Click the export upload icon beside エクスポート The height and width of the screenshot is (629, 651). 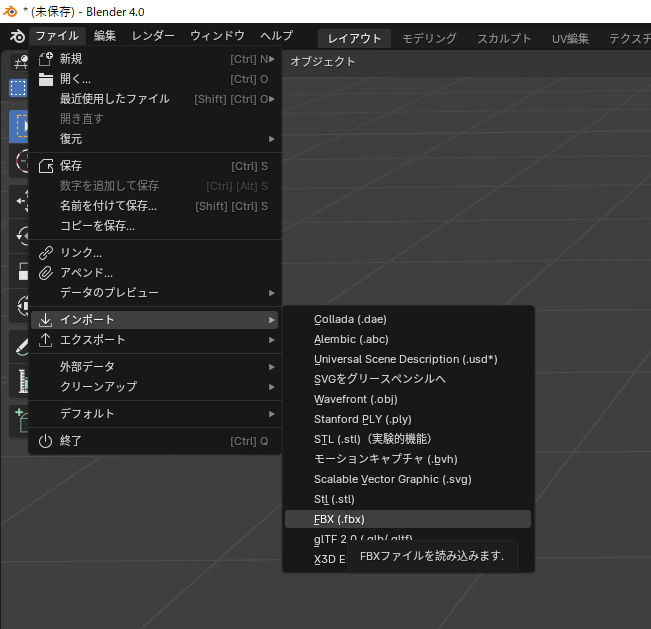pos(45,340)
